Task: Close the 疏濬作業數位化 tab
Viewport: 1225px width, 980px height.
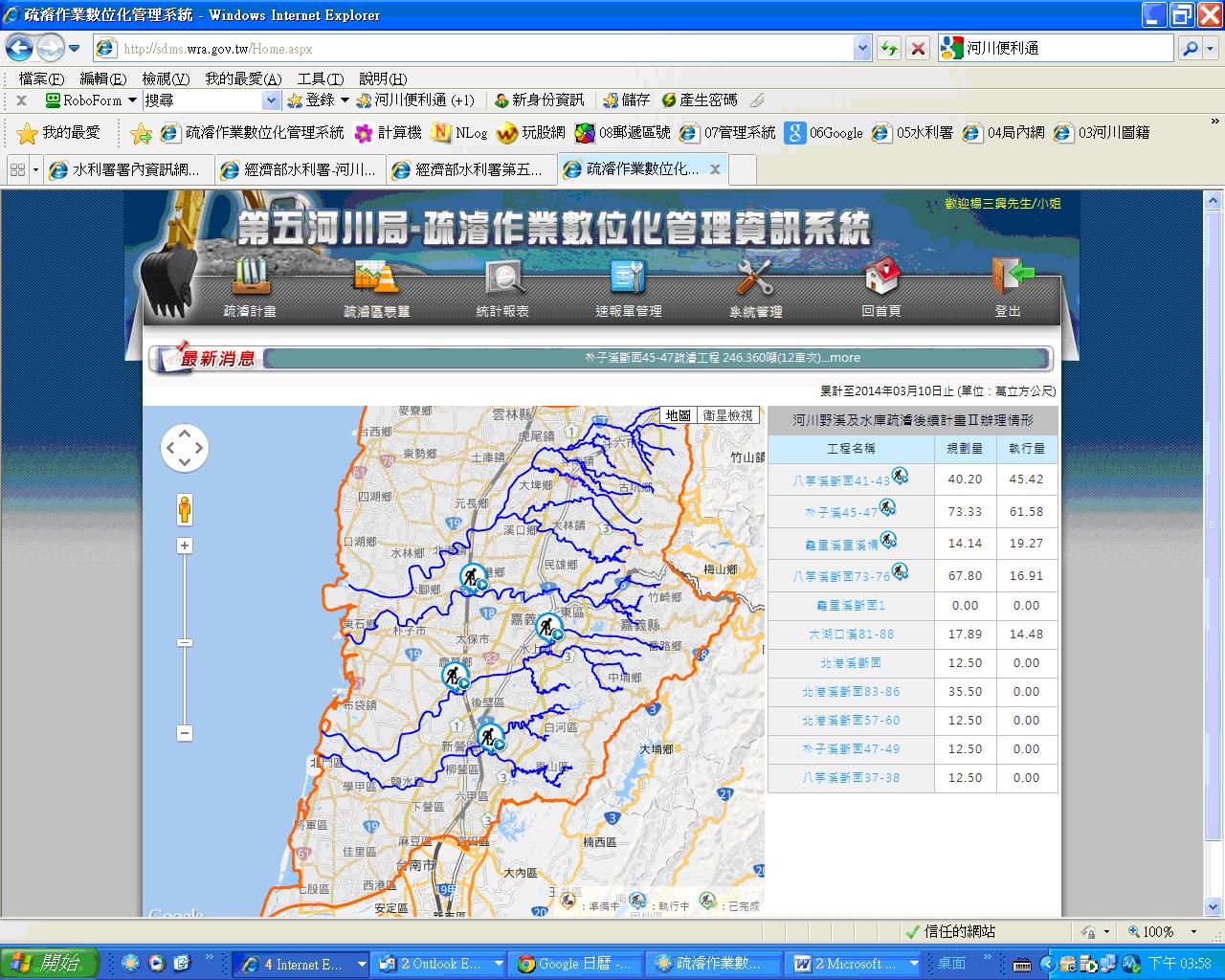Action: (x=715, y=169)
